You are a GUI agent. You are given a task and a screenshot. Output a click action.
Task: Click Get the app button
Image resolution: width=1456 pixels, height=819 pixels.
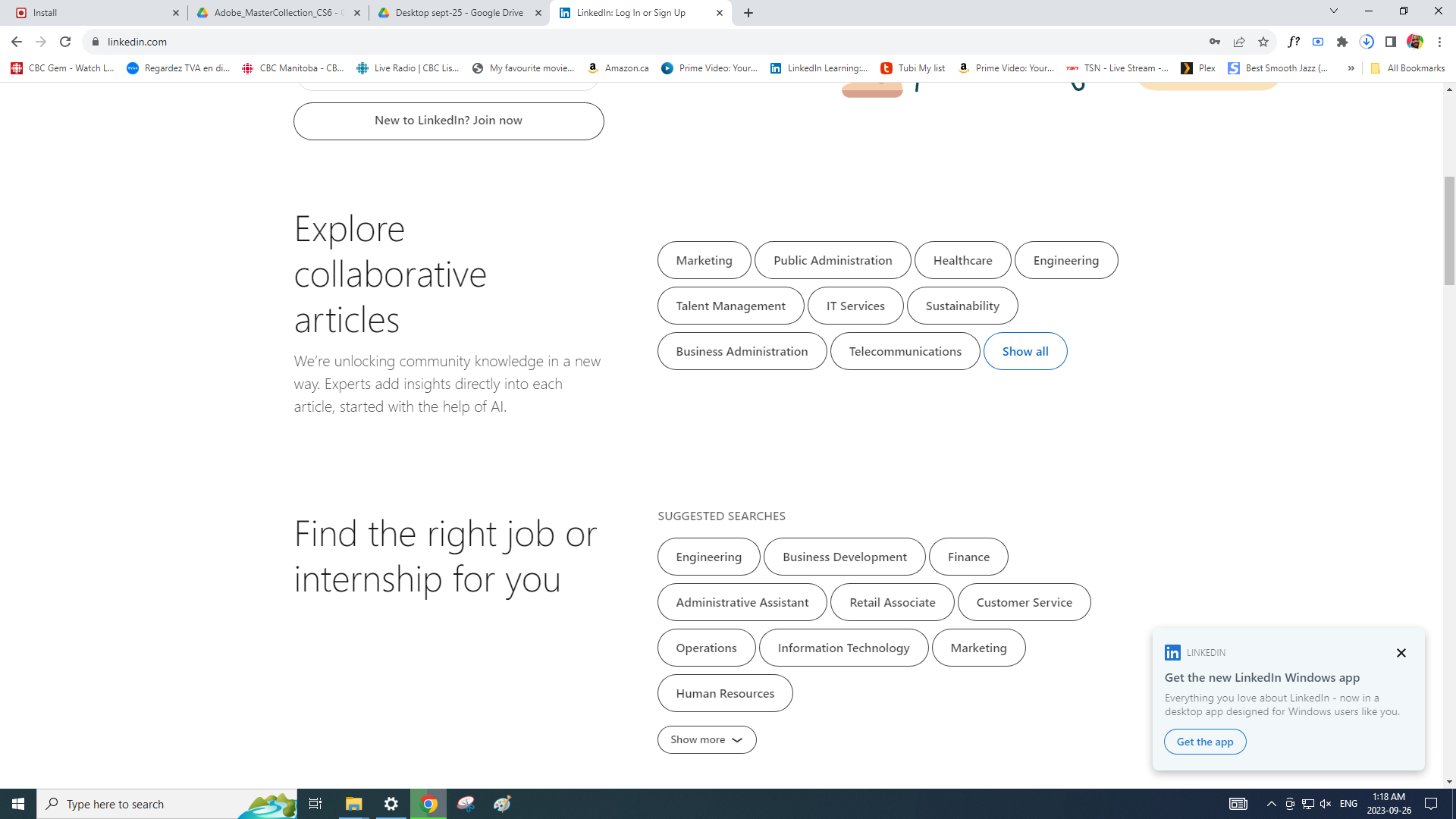coord(1204,742)
